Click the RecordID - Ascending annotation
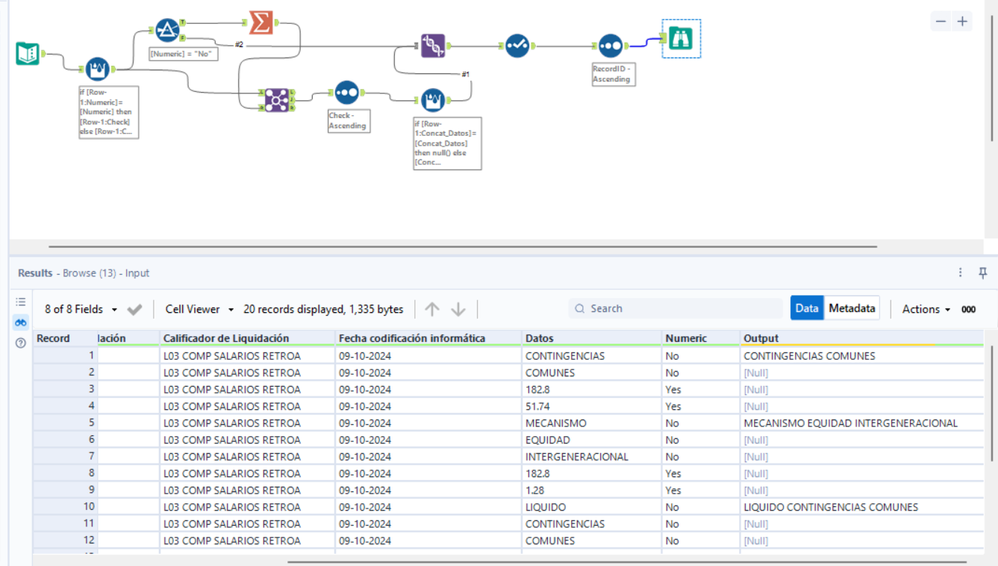Screen dimensions: 998x566 614,74
